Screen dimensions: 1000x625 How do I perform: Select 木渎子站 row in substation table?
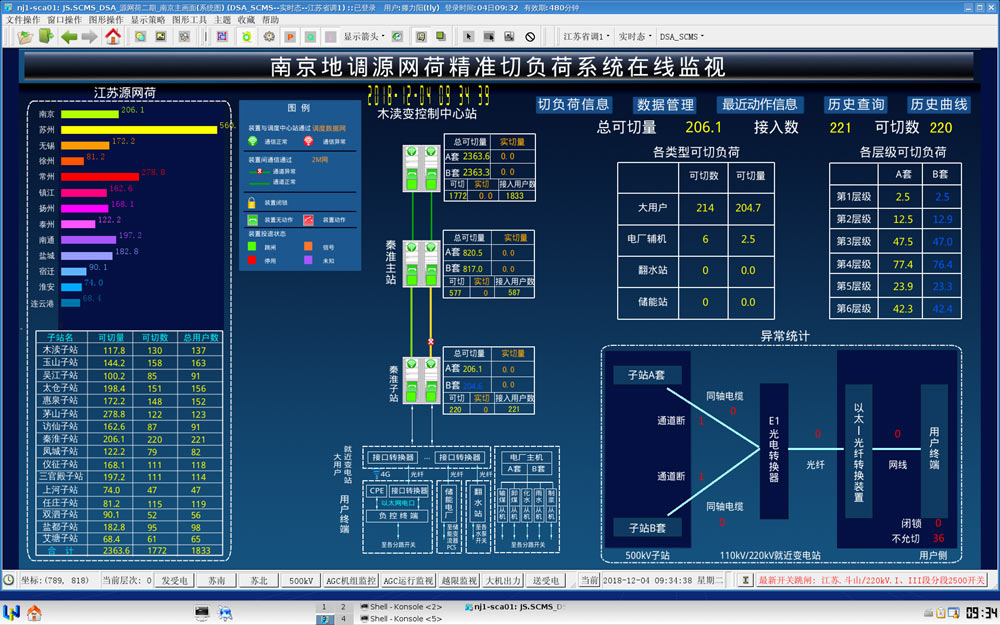pyautogui.click(x=129, y=350)
